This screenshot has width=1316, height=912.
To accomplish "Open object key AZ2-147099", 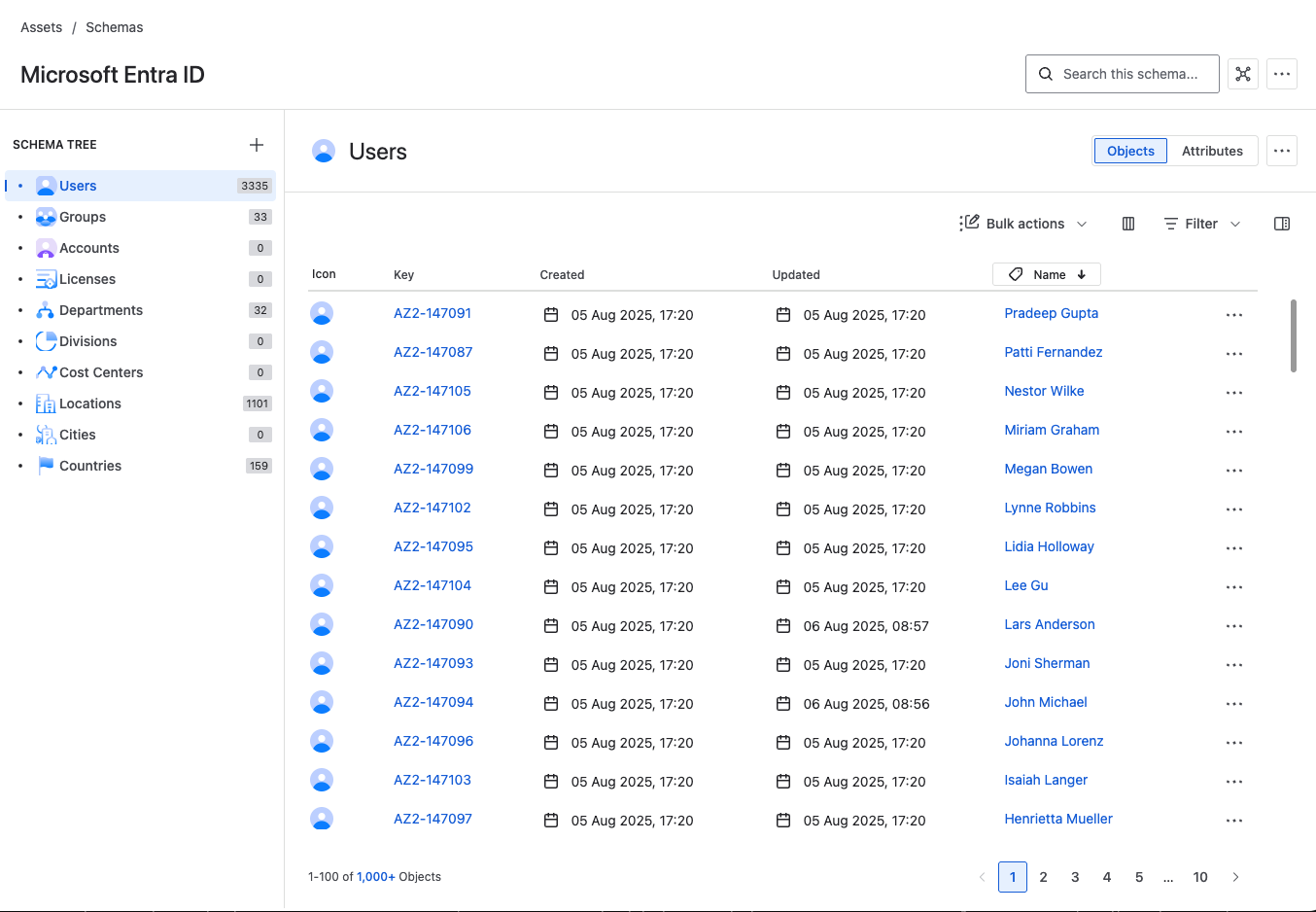I will pyautogui.click(x=433, y=469).
